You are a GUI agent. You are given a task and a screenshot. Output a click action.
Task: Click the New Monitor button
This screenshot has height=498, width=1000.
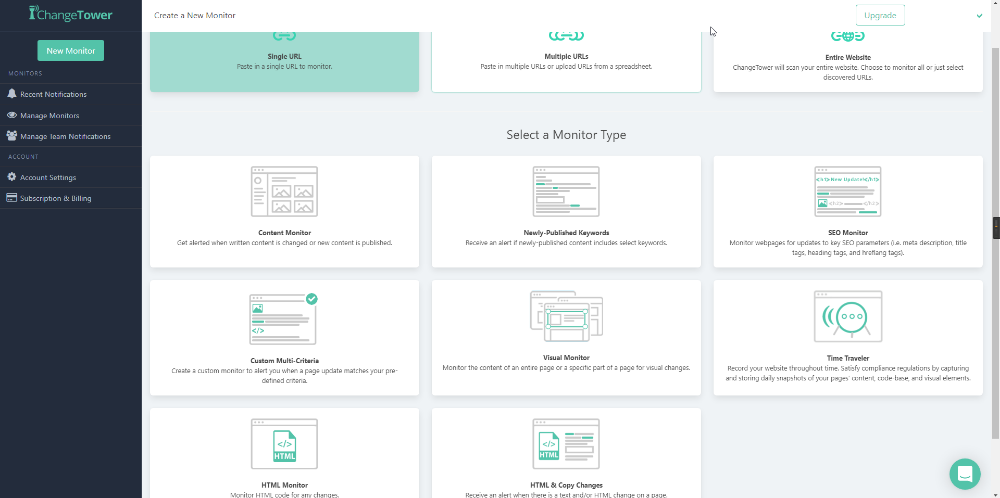[70, 51]
